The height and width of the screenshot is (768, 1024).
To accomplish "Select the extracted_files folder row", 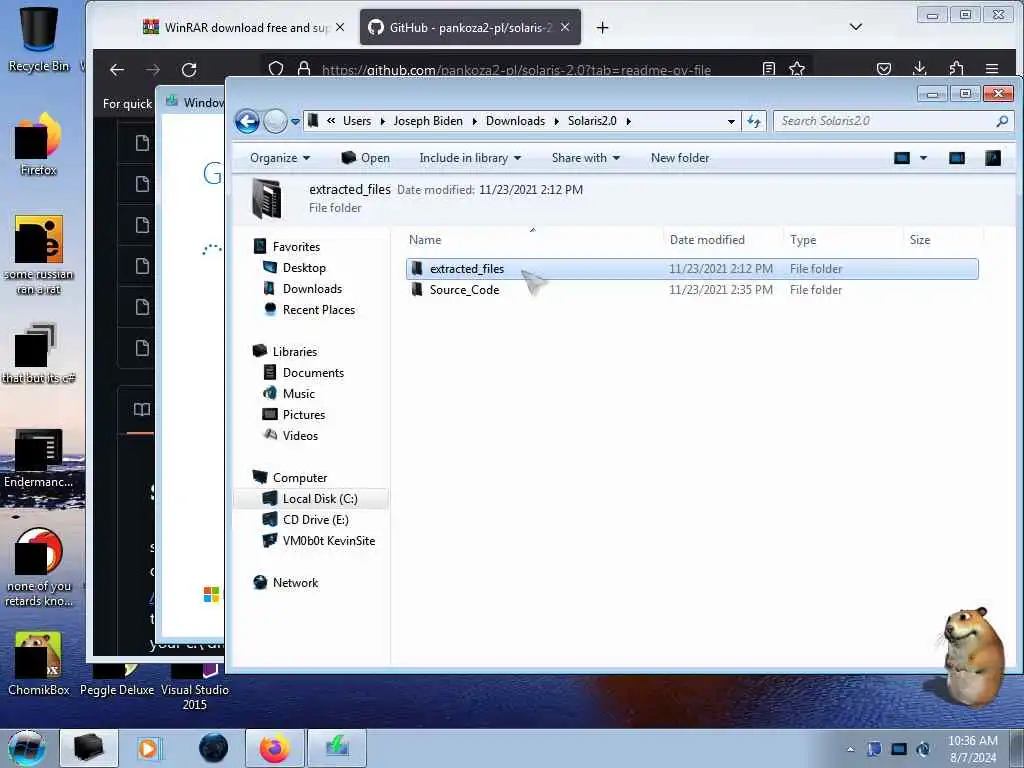I will point(692,269).
